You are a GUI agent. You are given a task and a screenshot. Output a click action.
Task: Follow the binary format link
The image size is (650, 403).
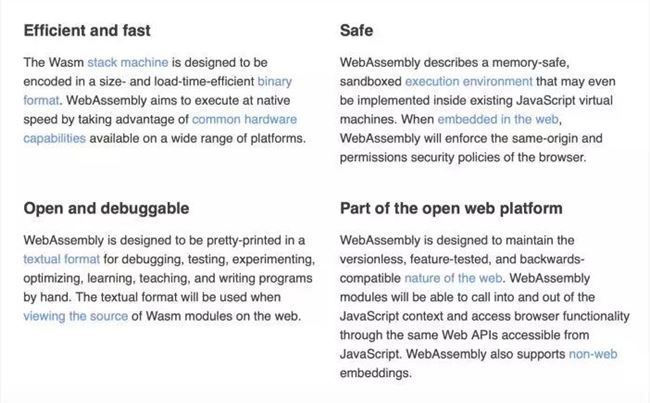(274, 82)
